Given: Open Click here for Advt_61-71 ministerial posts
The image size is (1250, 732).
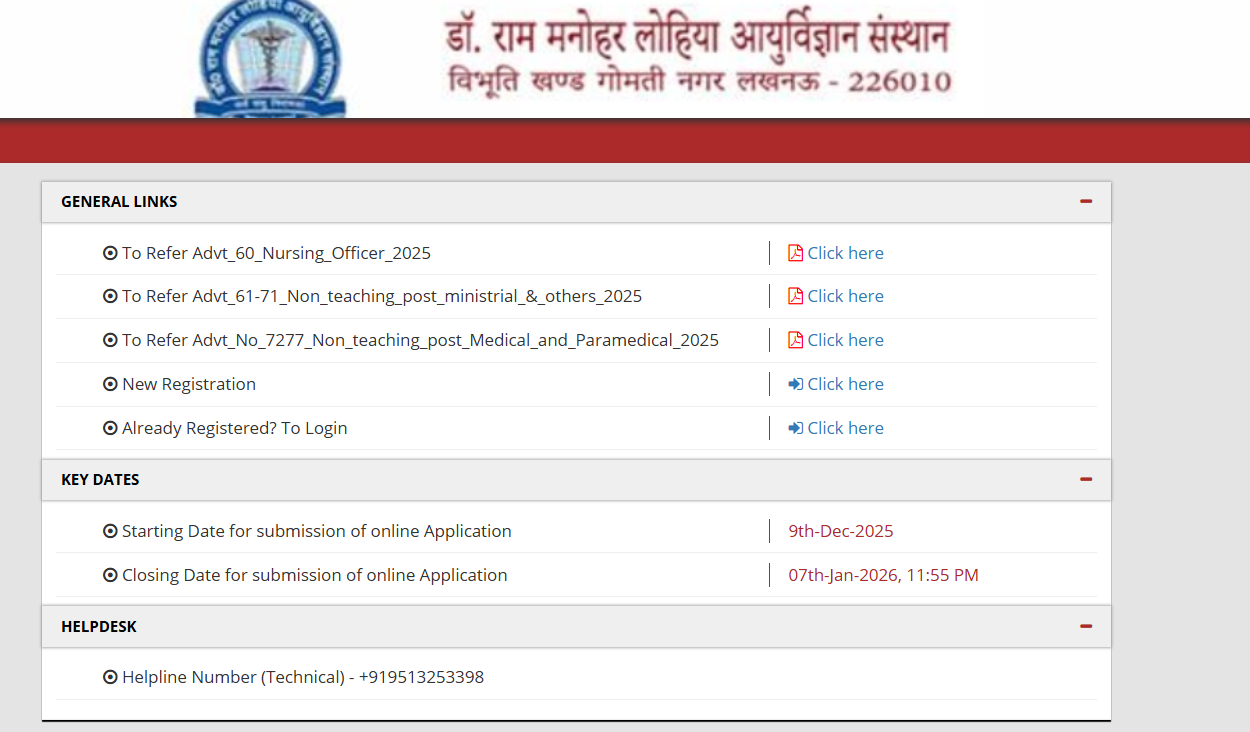Looking at the screenshot, I should [x=845, y=296].
